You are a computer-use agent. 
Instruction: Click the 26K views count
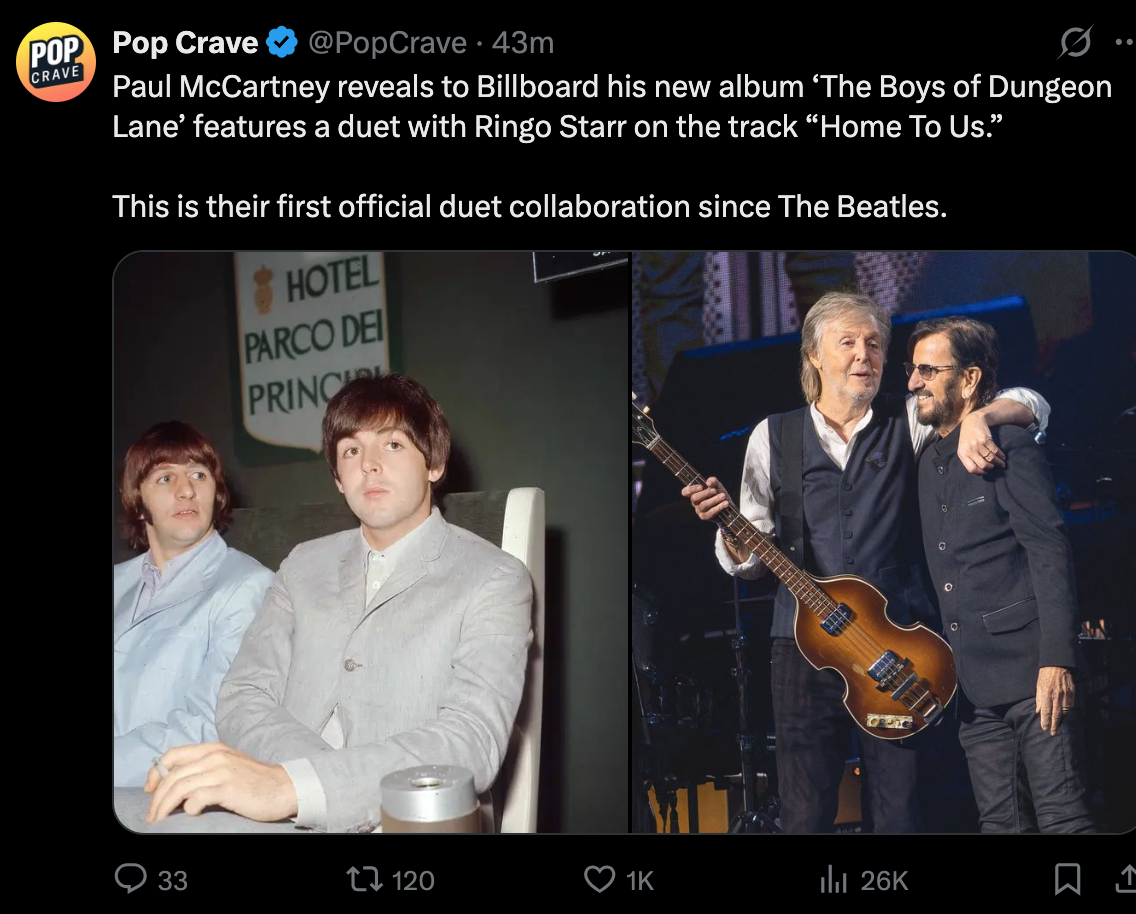coord(884,879)
